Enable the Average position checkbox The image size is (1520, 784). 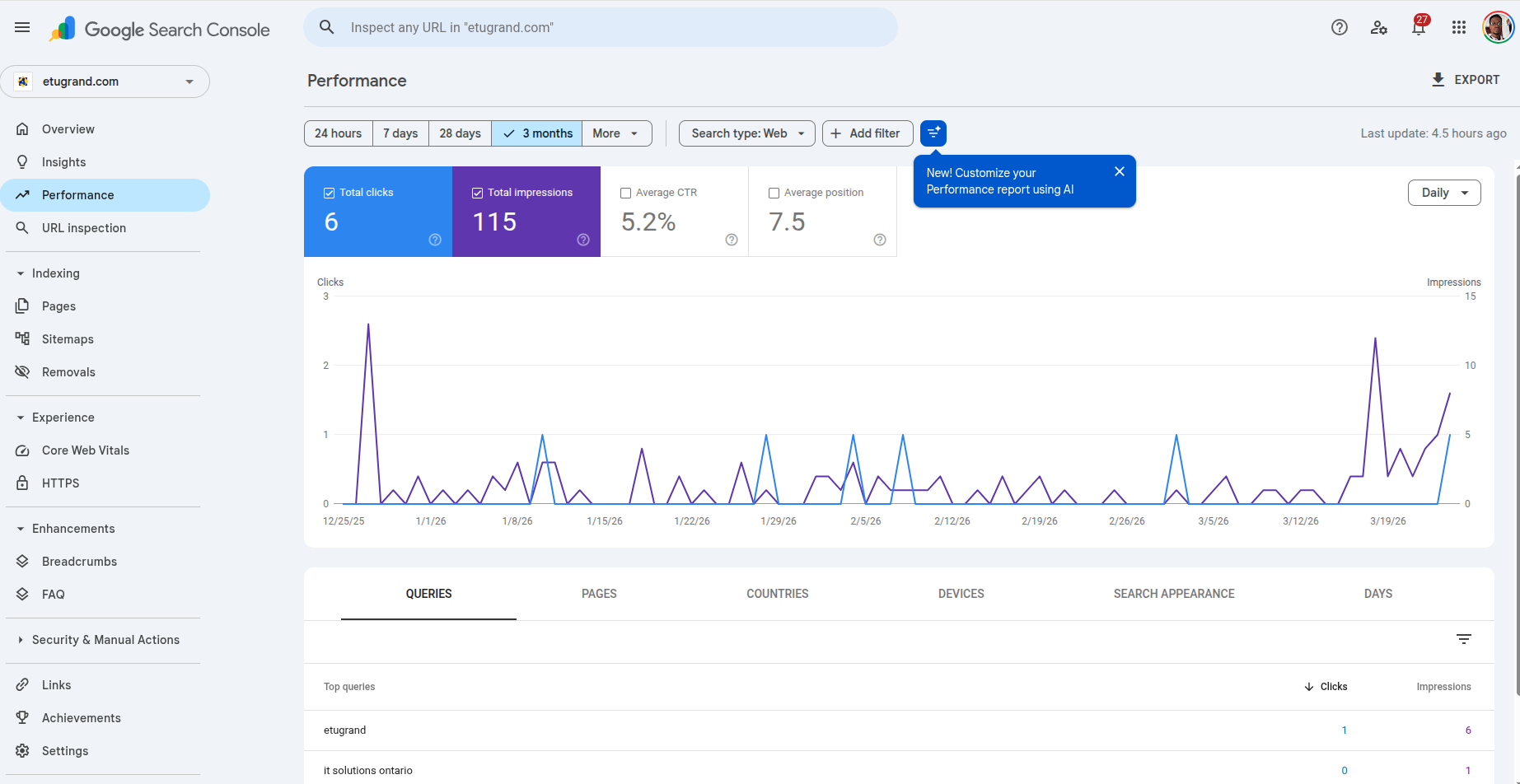coord(774,193)
